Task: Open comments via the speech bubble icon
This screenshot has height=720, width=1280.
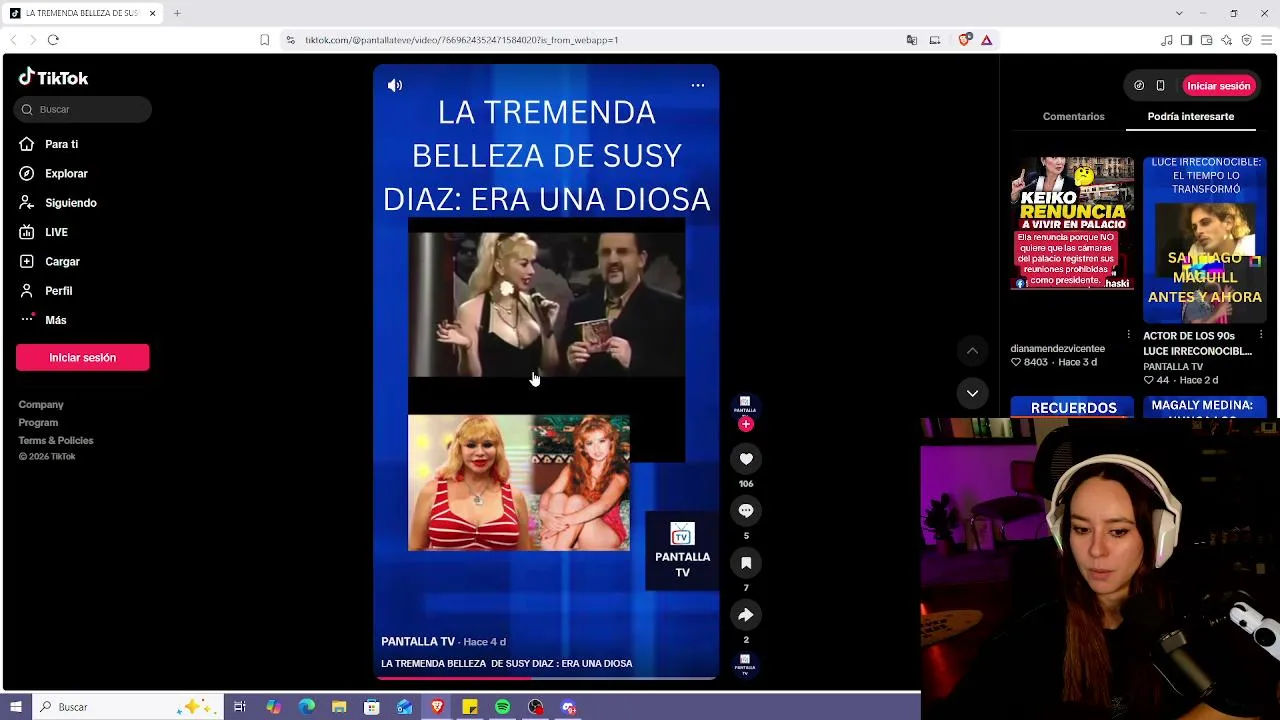Action: 746,511
